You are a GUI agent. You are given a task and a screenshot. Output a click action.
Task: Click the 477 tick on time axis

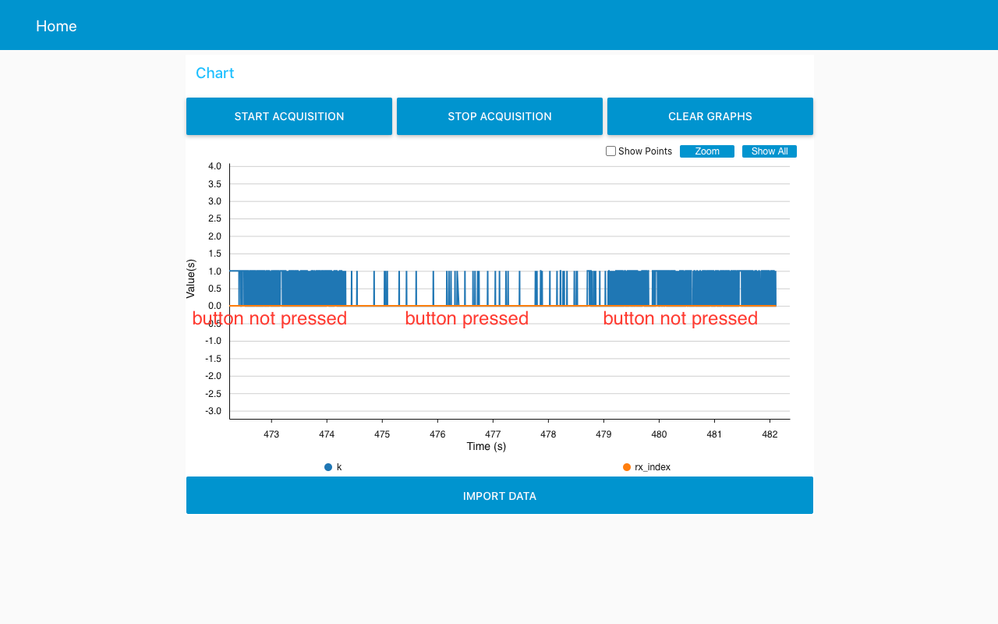click(x=493, y=434)
